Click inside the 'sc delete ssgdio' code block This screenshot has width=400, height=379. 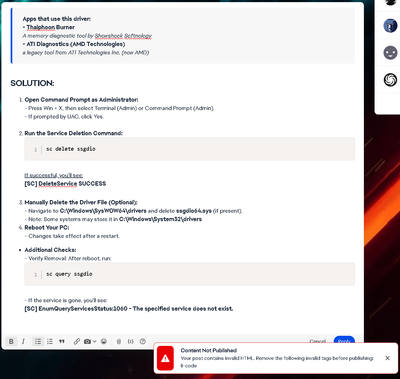(190, 149)
